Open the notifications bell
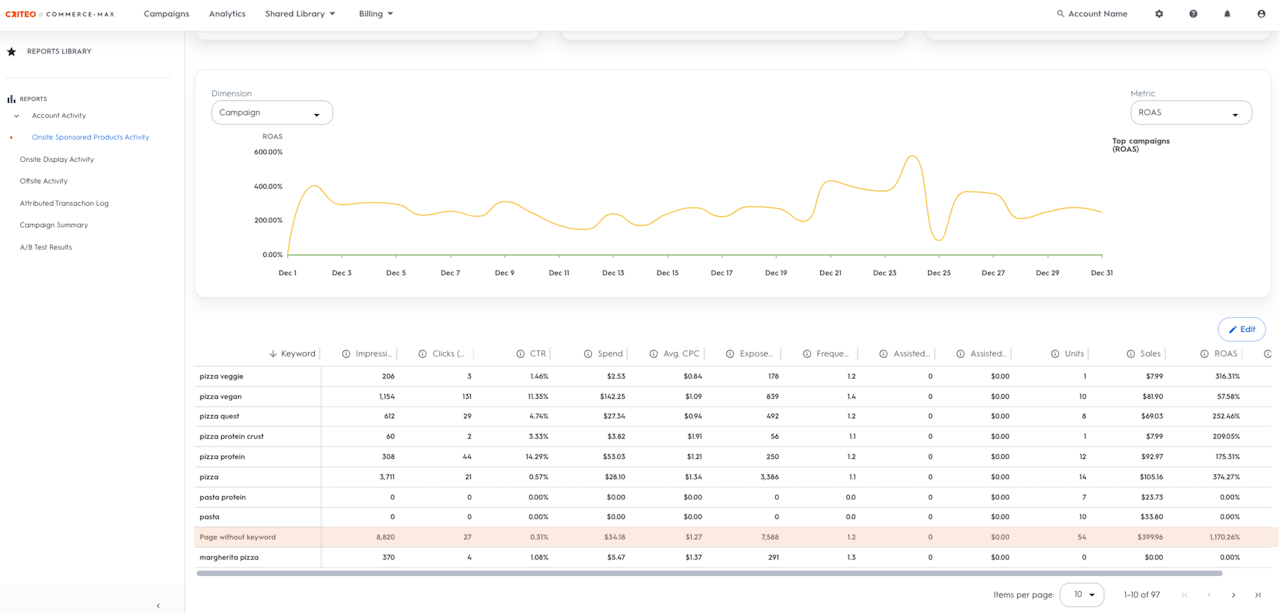This screenshot has width=1280, height=615. coord(1227,14)
